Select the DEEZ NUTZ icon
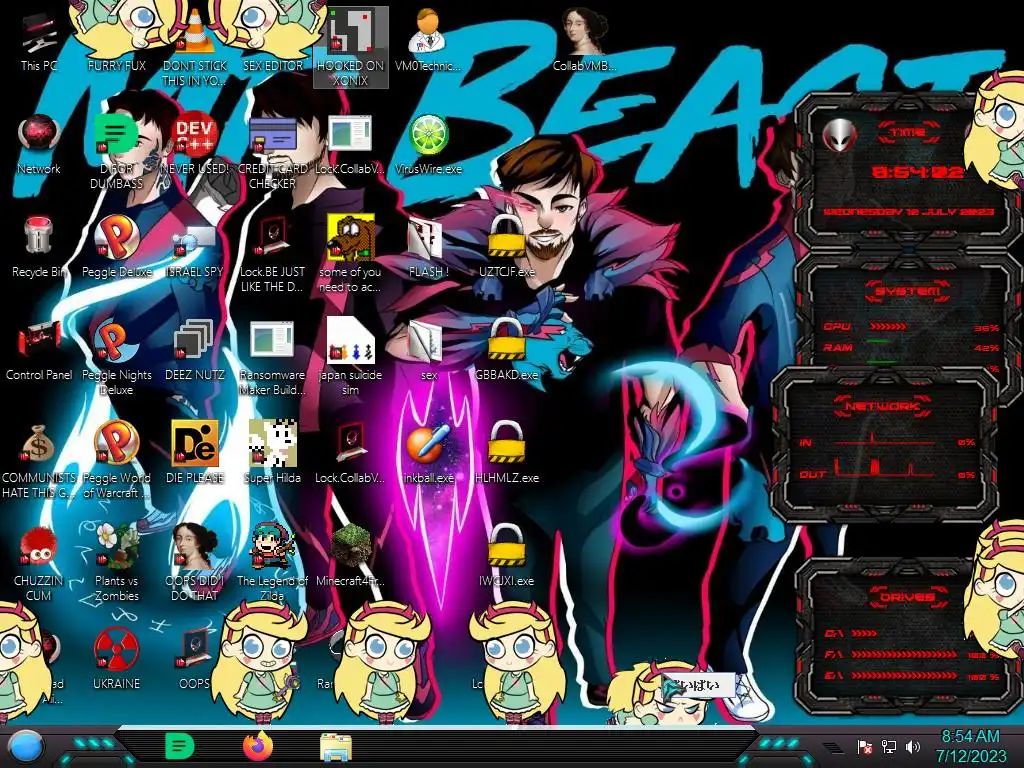Viewport: 1024px width, 768px height. coord(195,350)
